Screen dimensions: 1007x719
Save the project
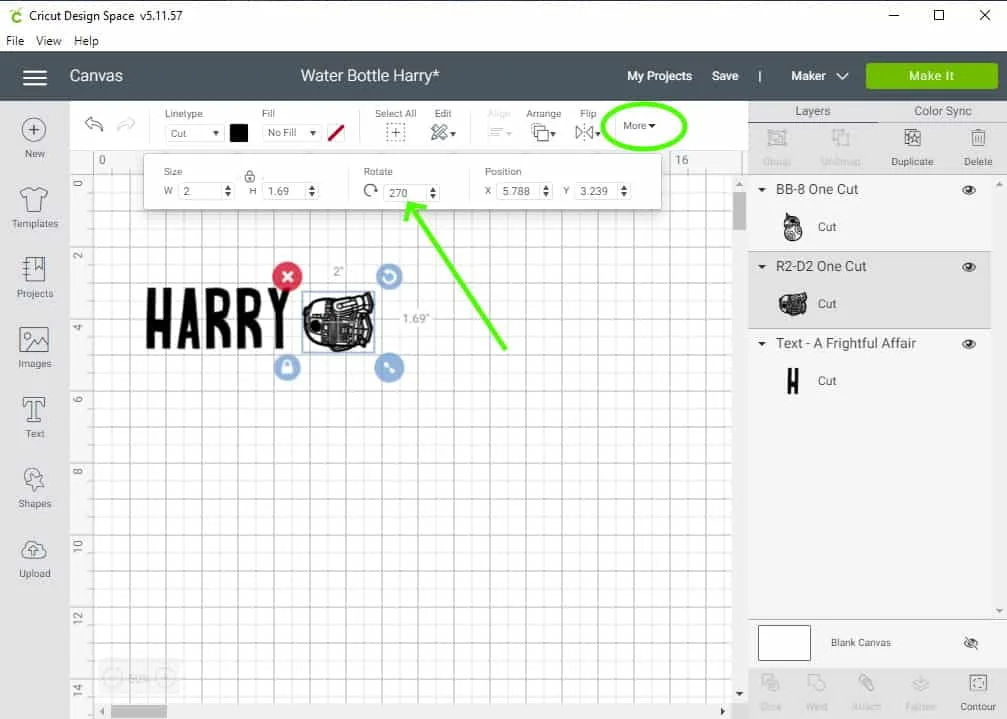coord(724,76)
